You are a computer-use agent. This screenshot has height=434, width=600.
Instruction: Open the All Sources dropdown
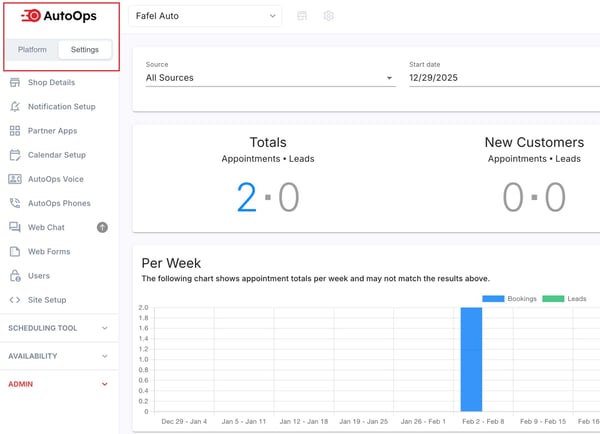(x=270, y=78)
